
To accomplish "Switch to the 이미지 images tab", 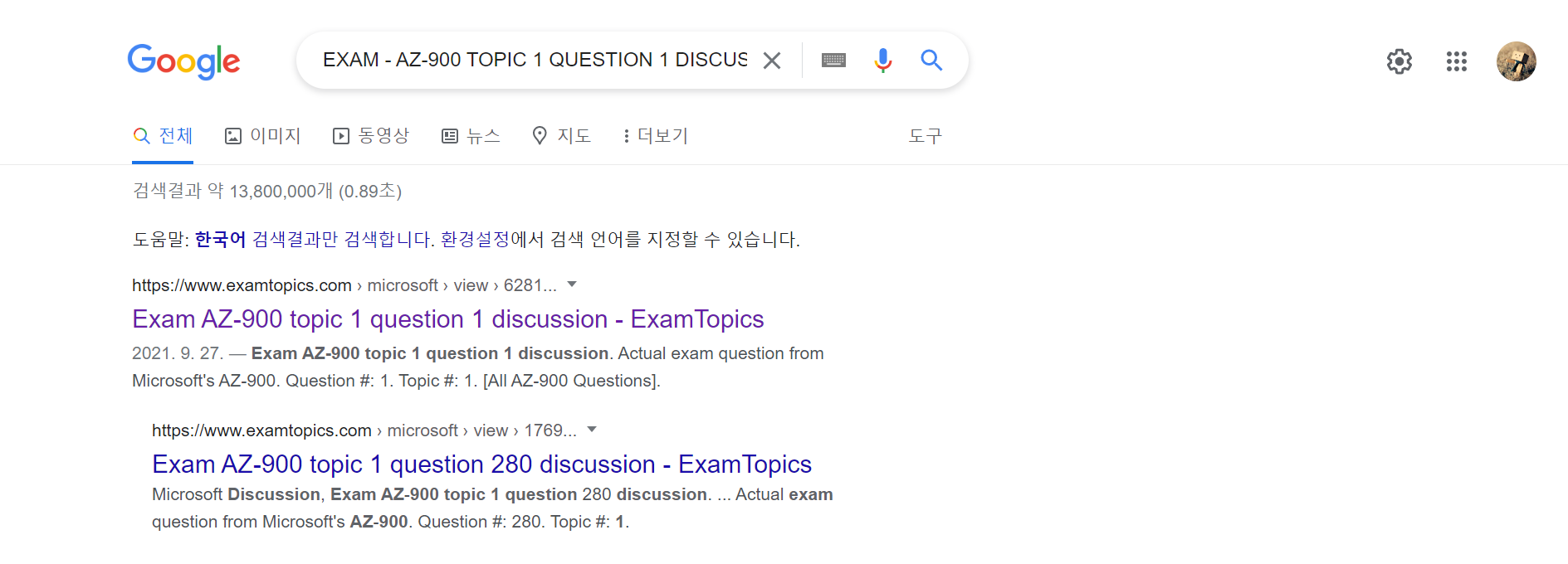I will (x=262, y=136).
